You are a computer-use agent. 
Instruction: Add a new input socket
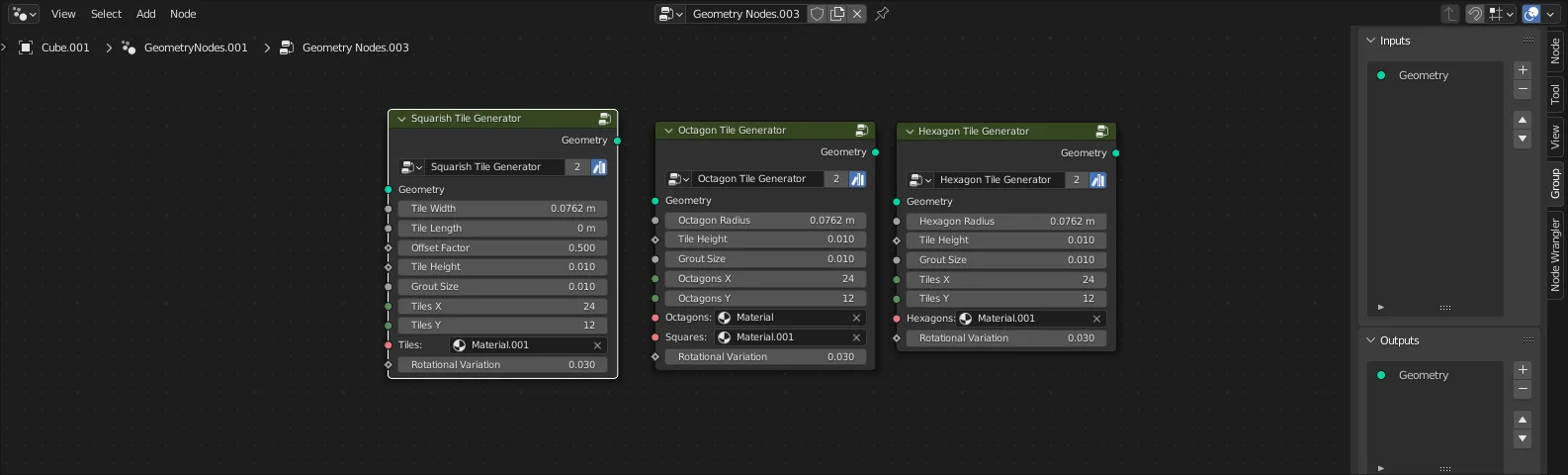(1523, 70)
